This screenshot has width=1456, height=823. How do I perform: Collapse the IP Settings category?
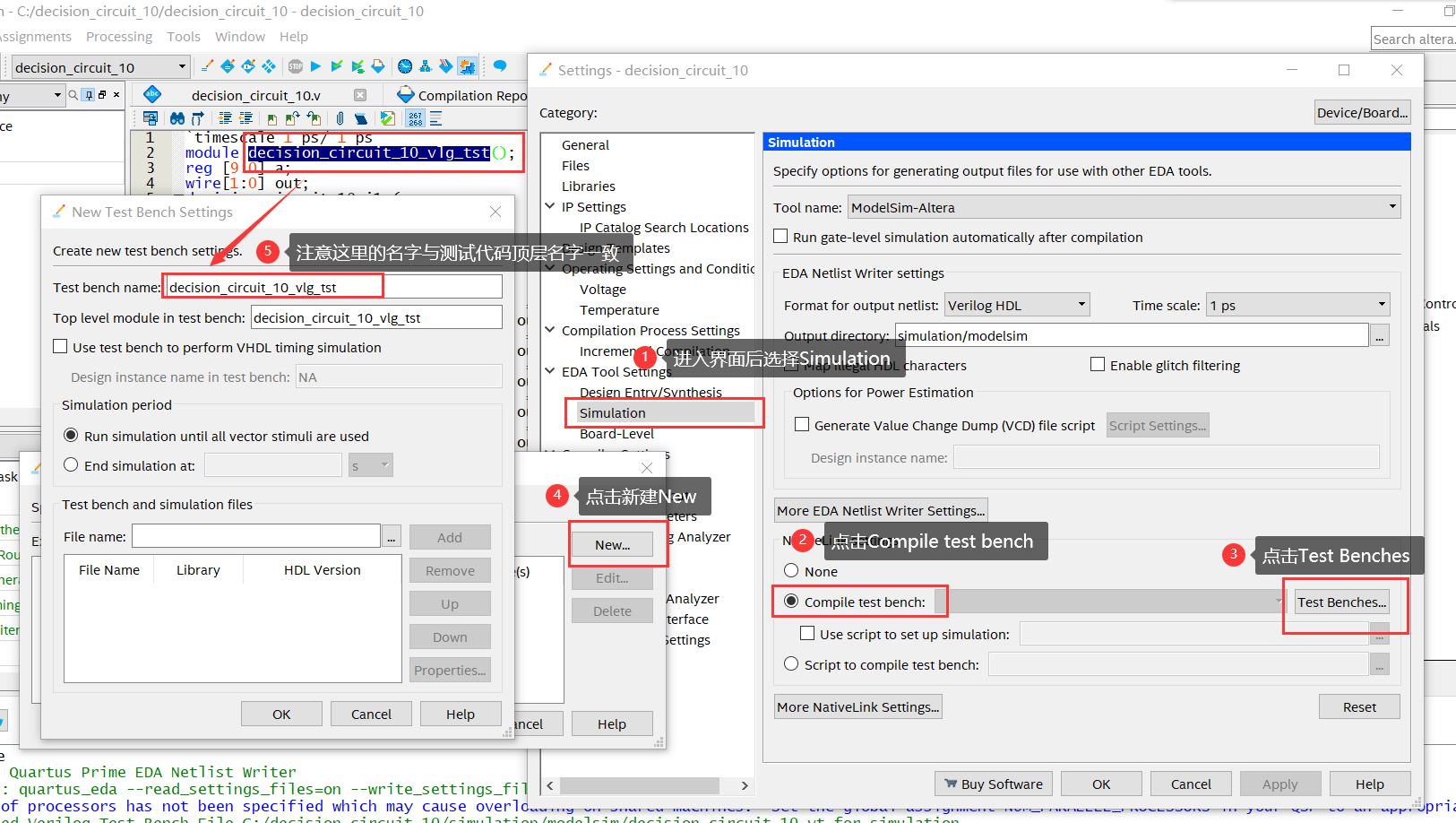[x=550, y=206]
